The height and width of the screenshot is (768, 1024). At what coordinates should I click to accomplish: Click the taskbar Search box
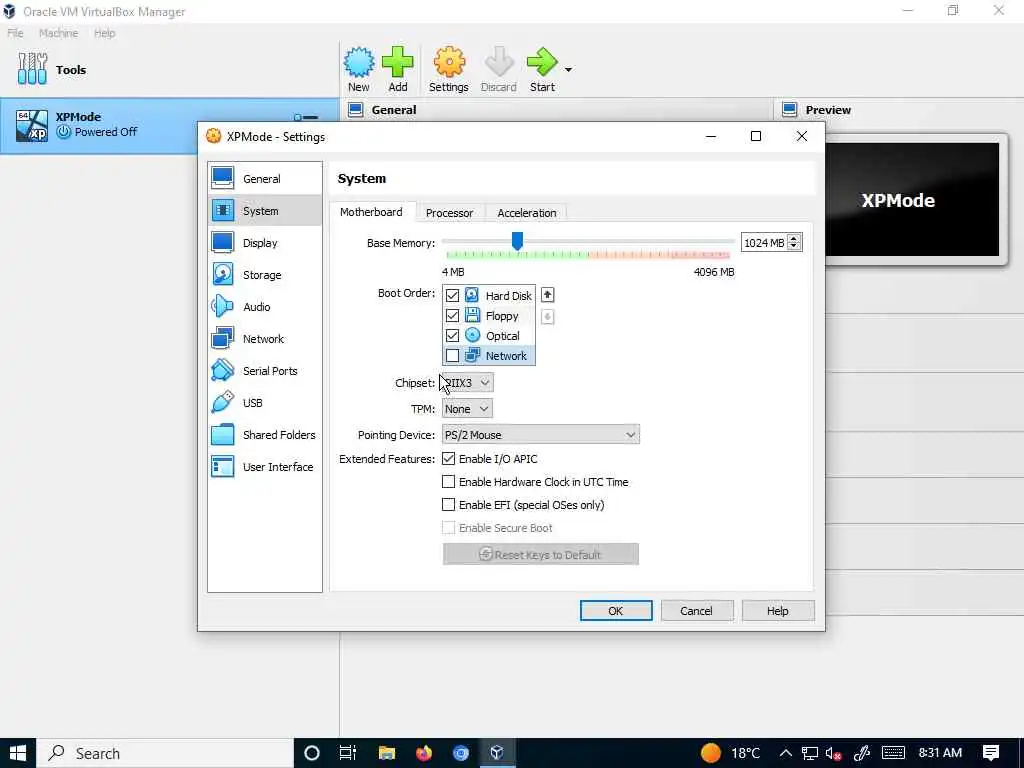click(x=165, y=753)
